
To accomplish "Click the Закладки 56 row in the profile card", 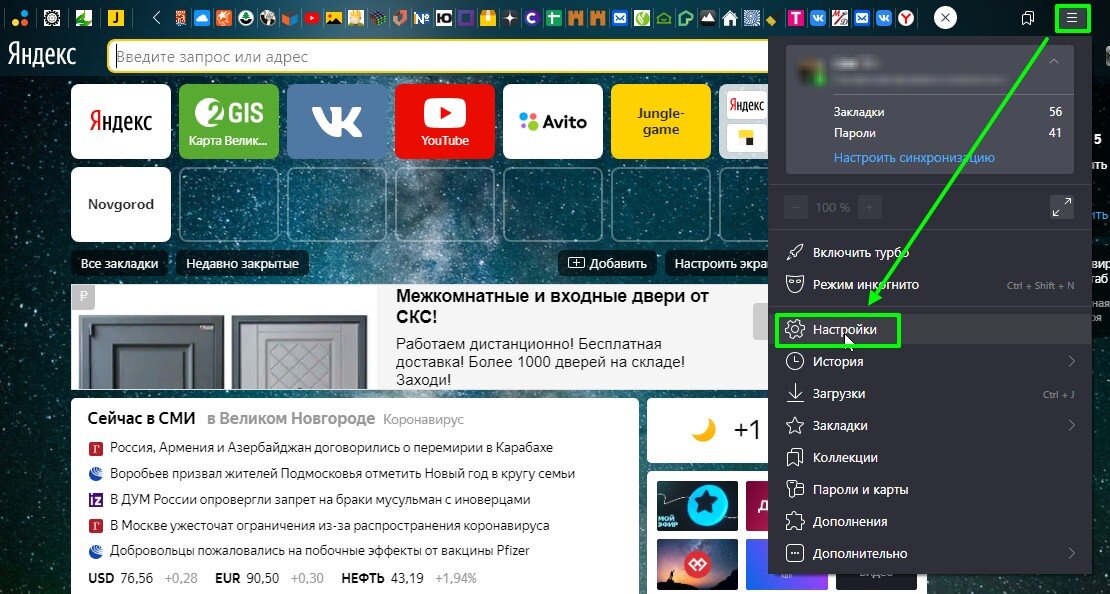I will (948, 112).
